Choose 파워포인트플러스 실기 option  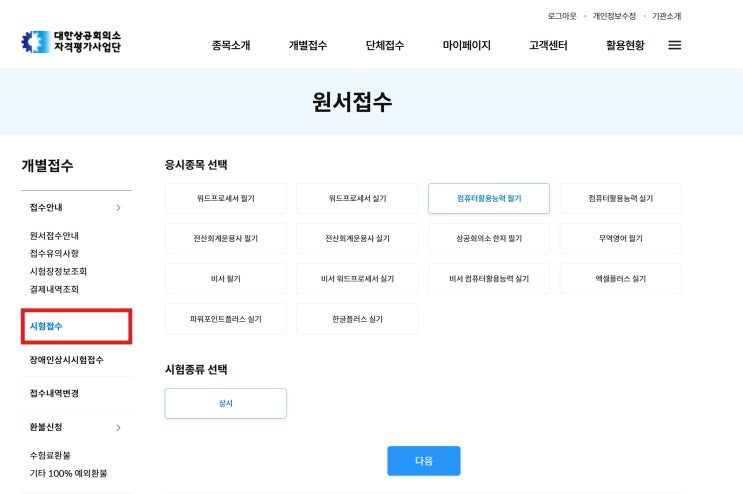coord(226,319)
